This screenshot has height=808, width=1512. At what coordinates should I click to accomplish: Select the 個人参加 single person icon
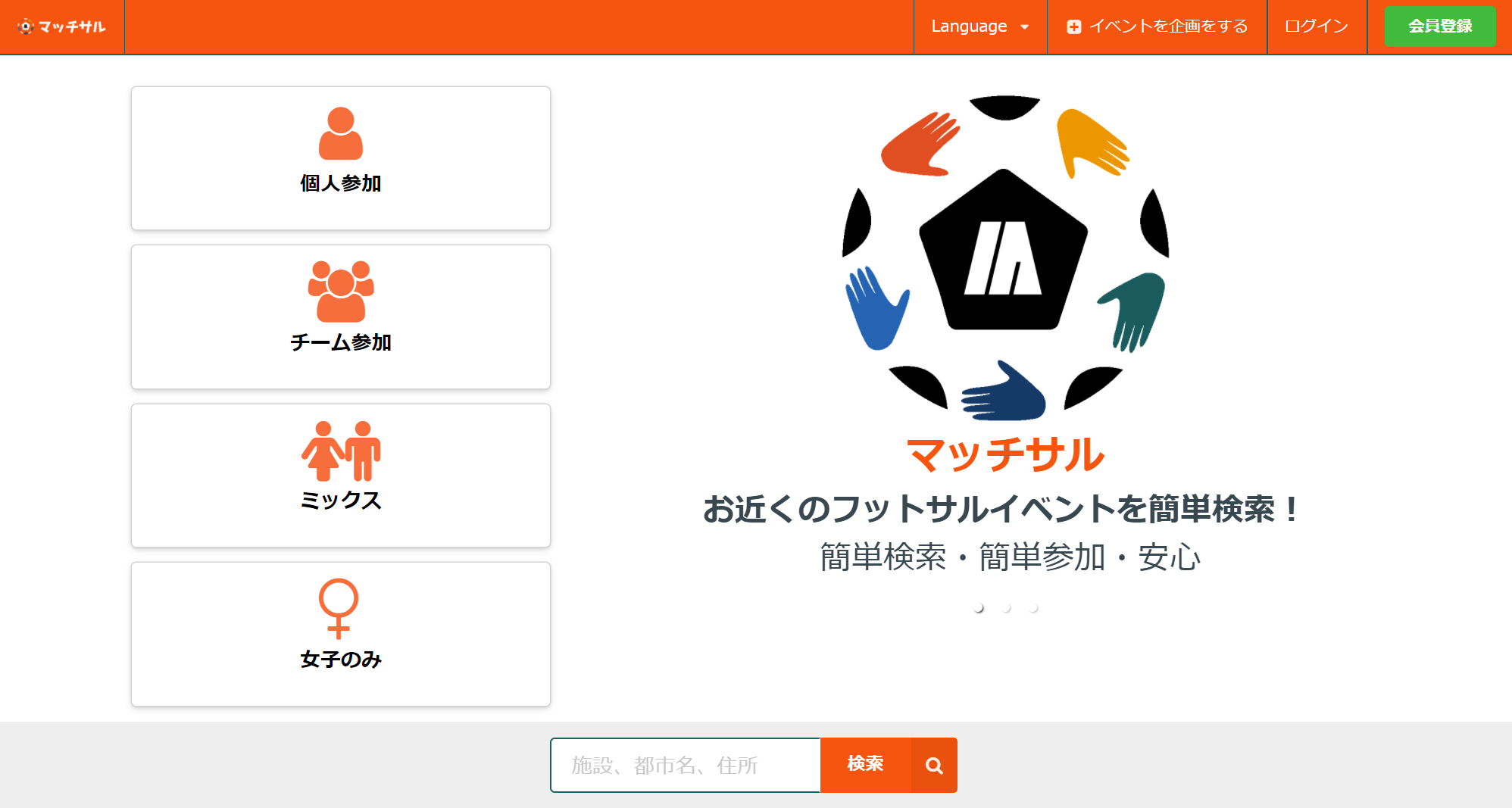341,133
